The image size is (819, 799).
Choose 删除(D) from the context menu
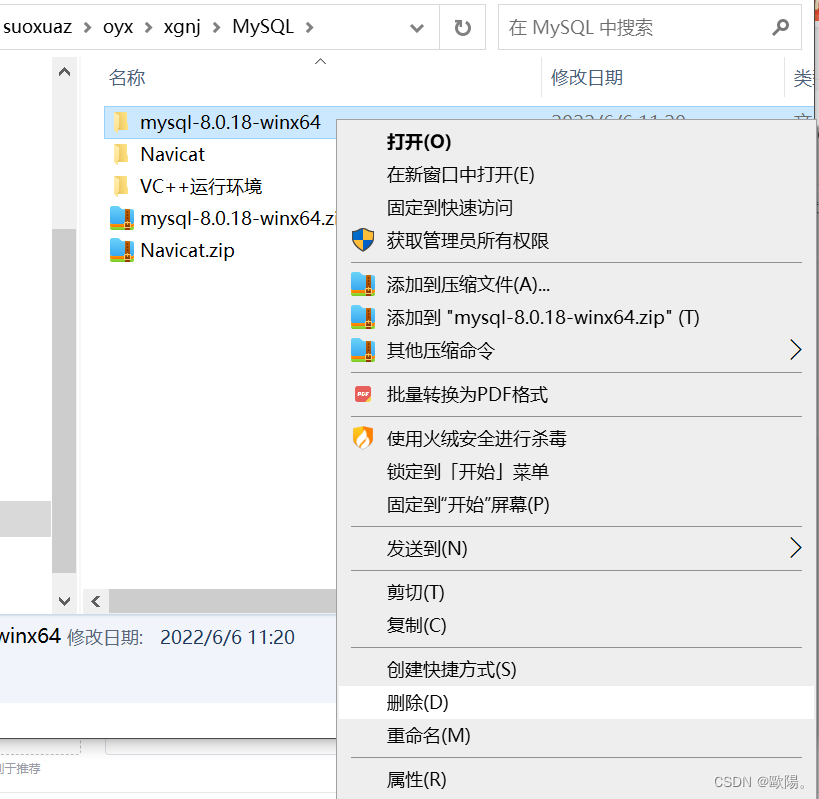[x=576, y=702]
